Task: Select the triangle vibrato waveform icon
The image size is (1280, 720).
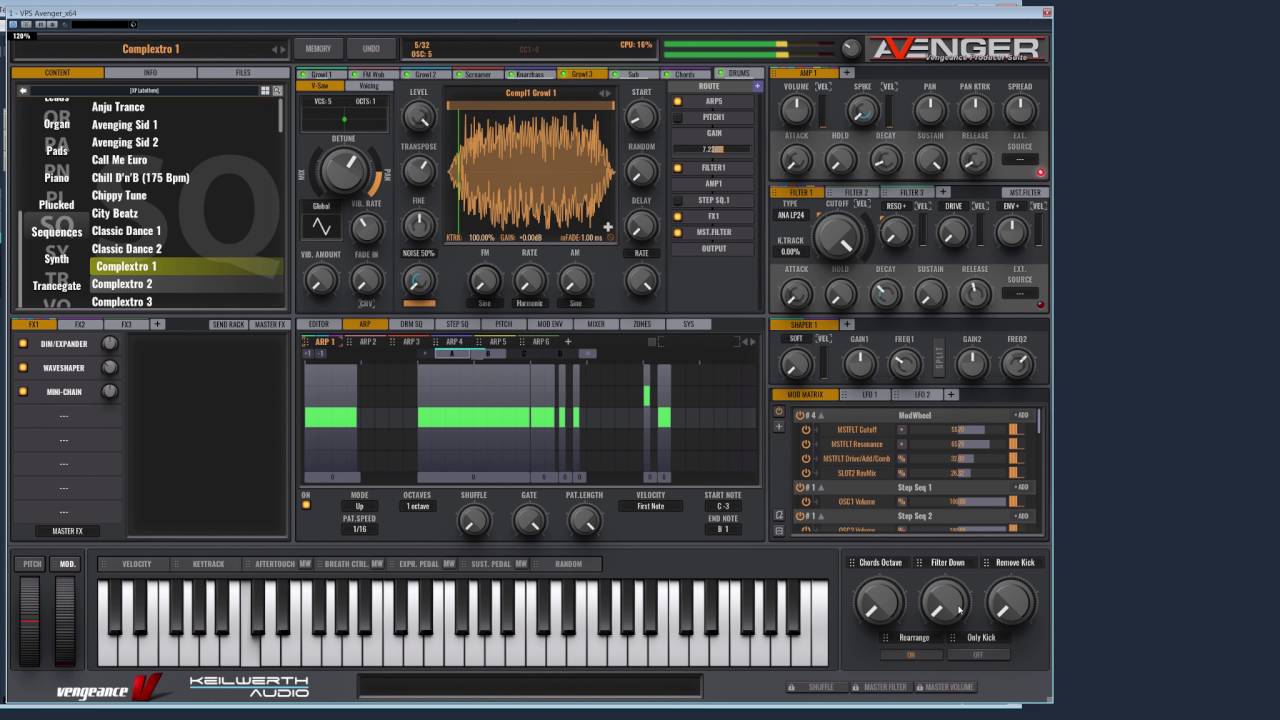Action: (321, 227)
